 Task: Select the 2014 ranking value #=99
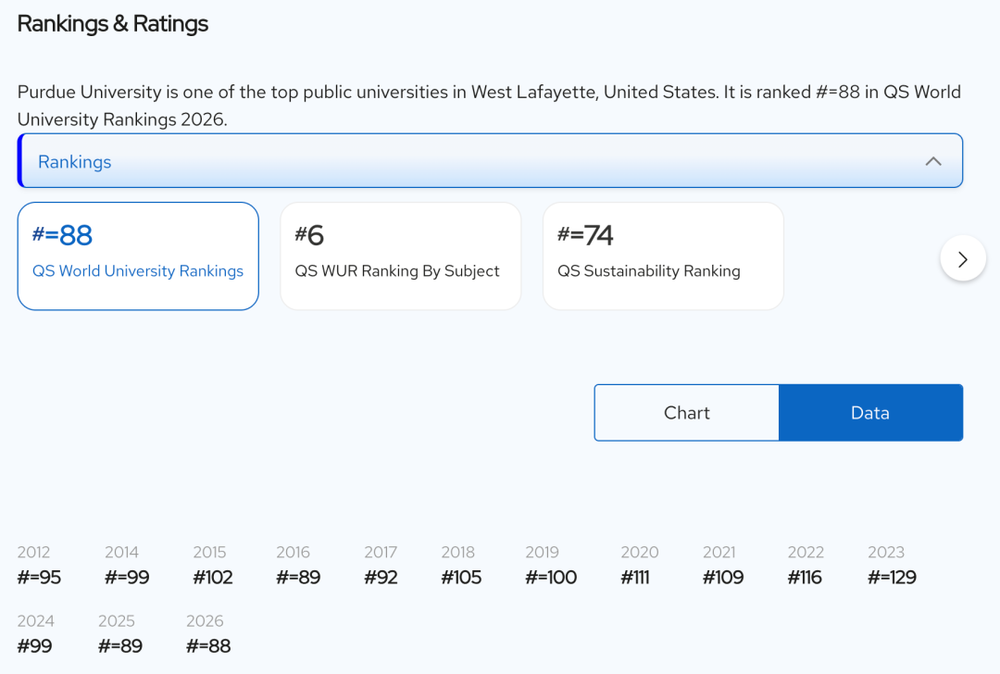pos(127,577)
